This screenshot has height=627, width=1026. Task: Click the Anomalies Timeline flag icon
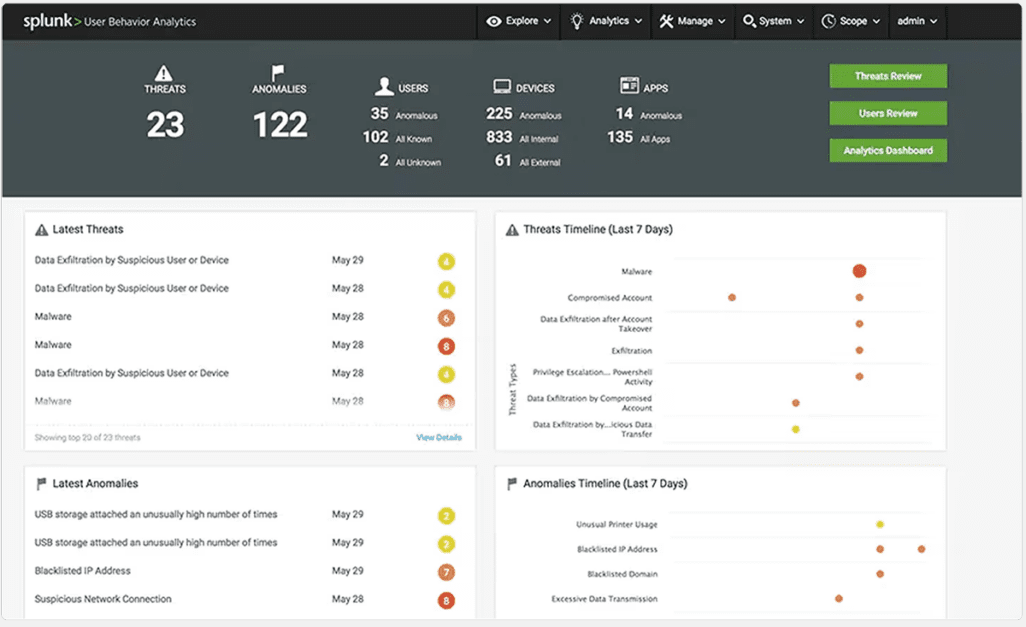pos(510,483)
